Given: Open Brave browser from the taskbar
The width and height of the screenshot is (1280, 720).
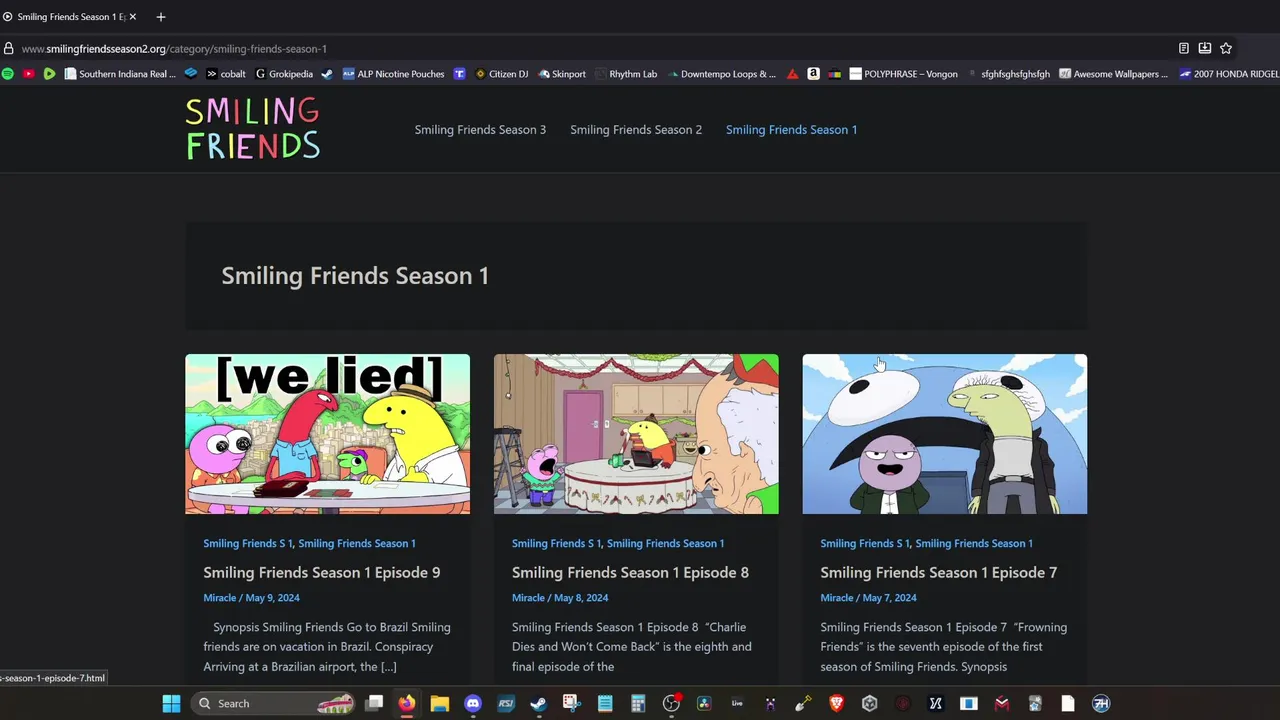Looking at the screenshot, I should pyautogui.click(x=836, y=703).
